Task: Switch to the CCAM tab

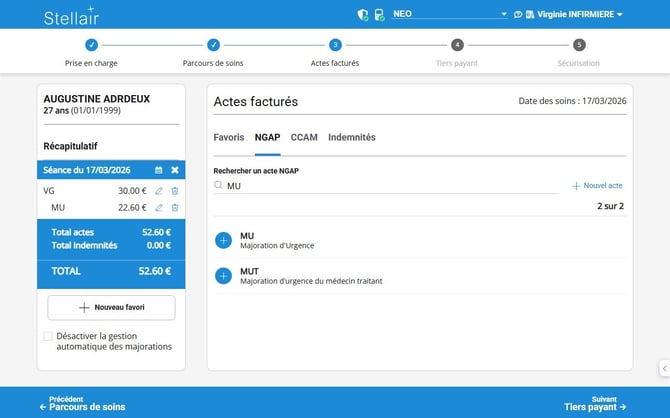Action: (x=303, y=137)
